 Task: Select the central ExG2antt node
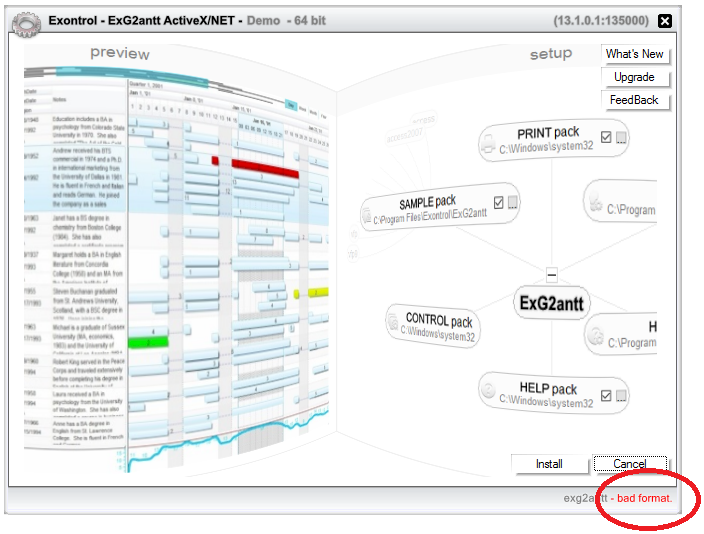point(553,303)
